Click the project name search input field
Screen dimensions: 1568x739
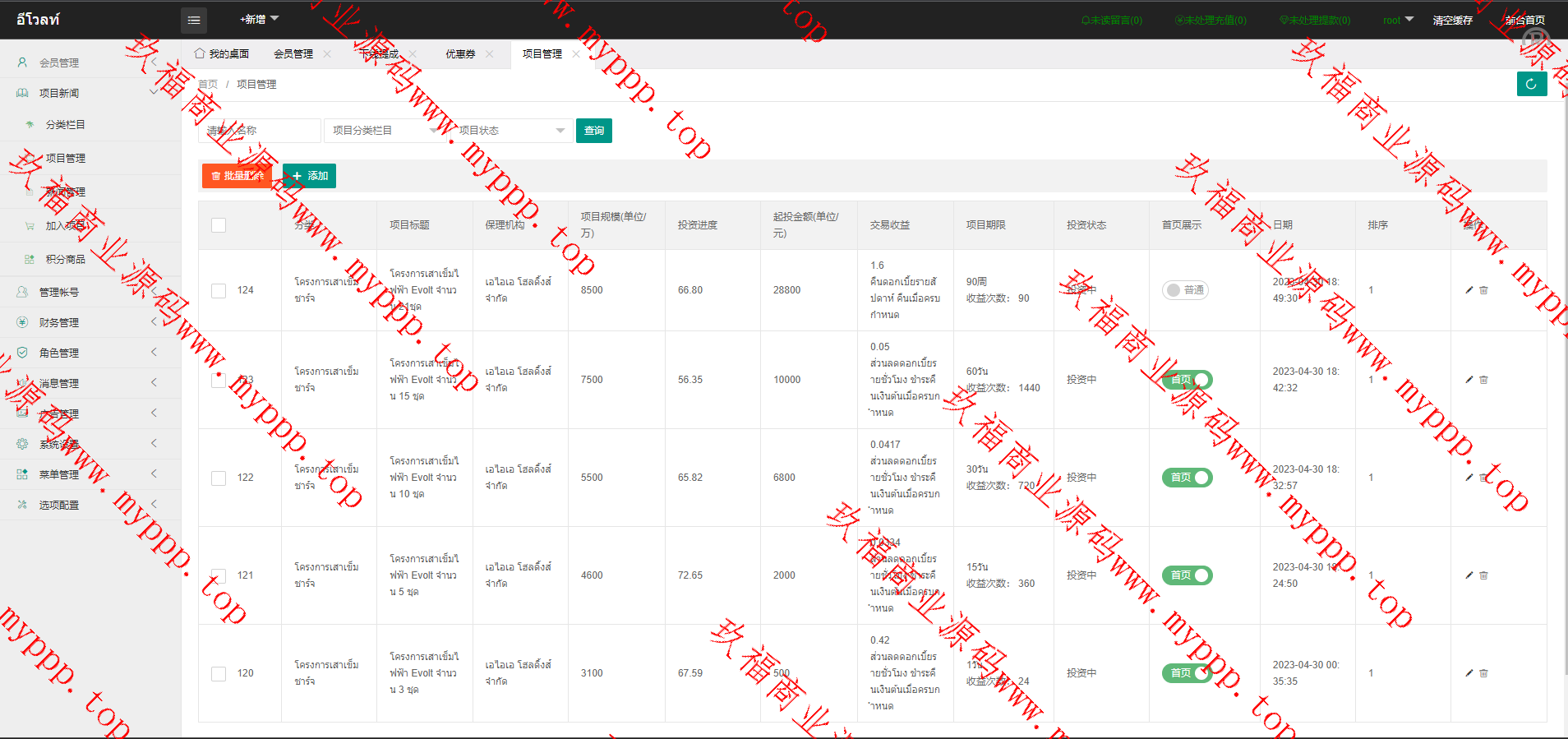260,131
